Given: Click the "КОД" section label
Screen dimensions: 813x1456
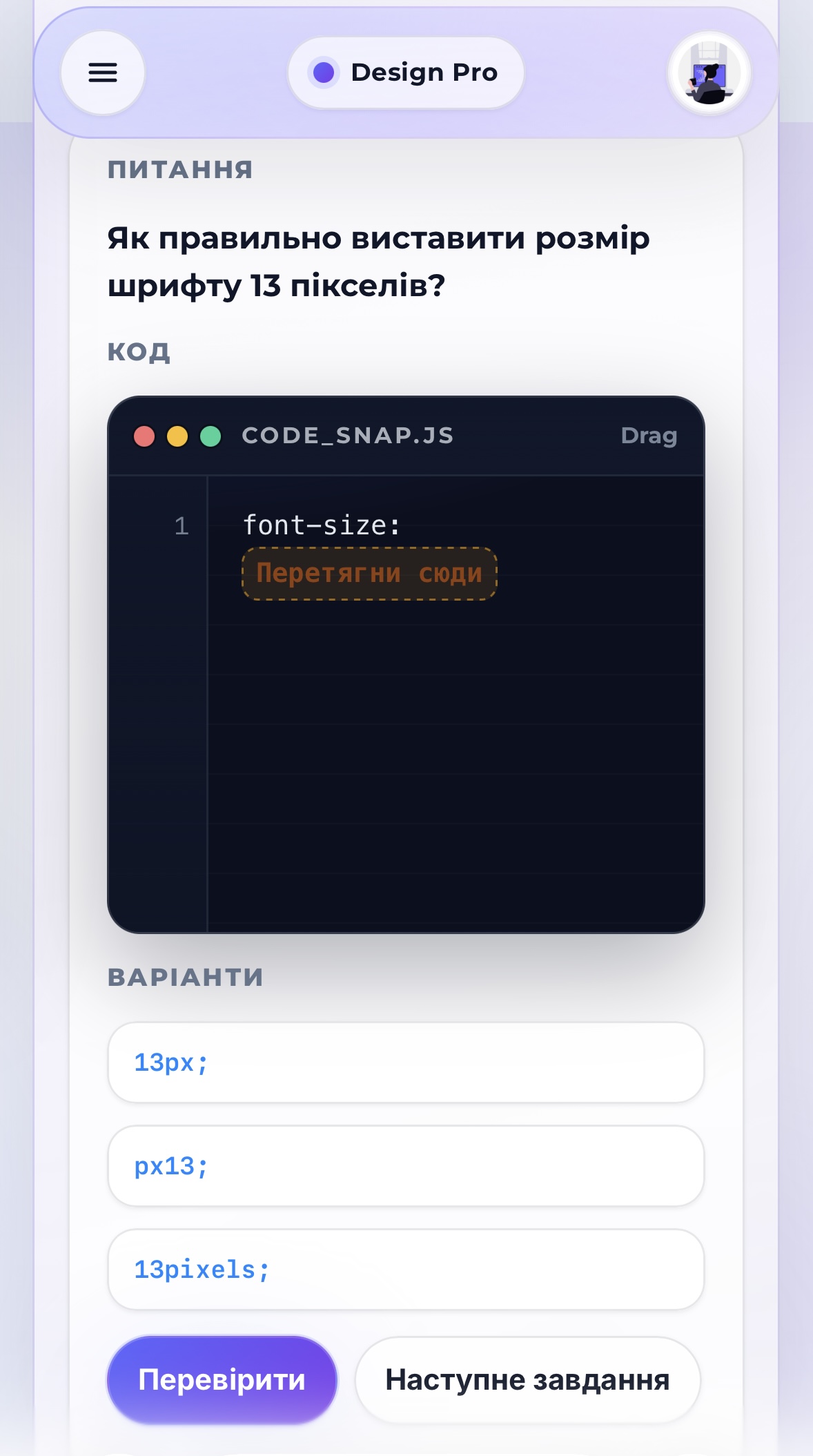Looking at the screenshot, I should [139, 351].
